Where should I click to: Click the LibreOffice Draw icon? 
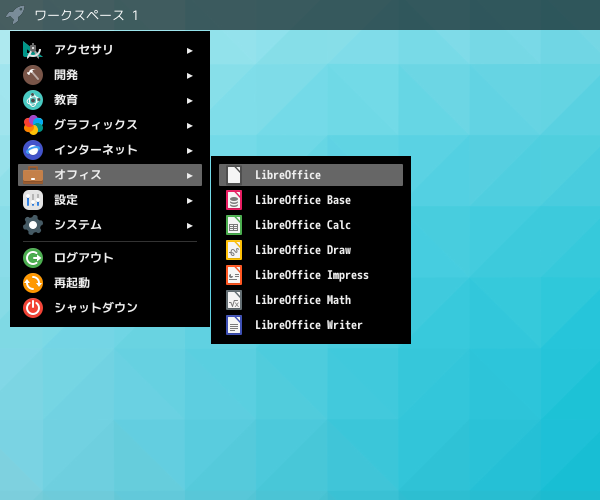pyautogui.click(x=234, y=250)
